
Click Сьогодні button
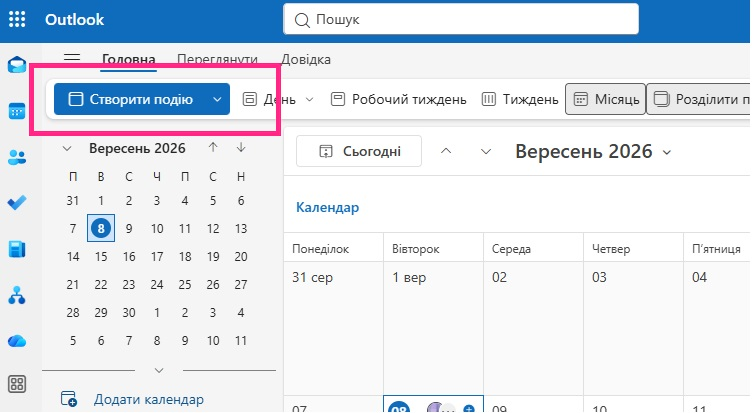click(x=359, y=152)
